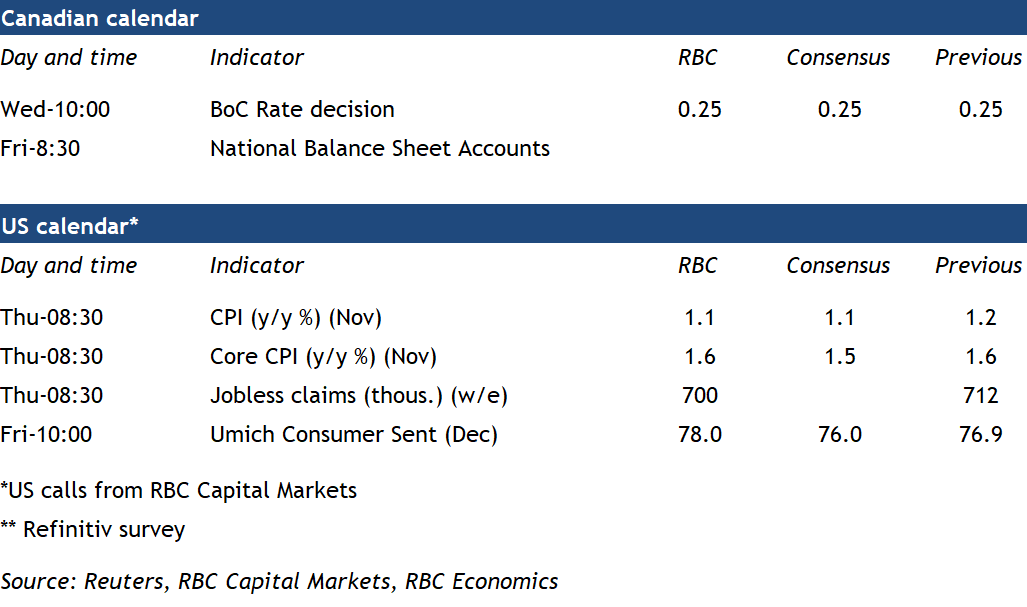Click the 1.5 Core CPI consensus value
Screen dimensions: 1027x607
click(x=840, y=357)
